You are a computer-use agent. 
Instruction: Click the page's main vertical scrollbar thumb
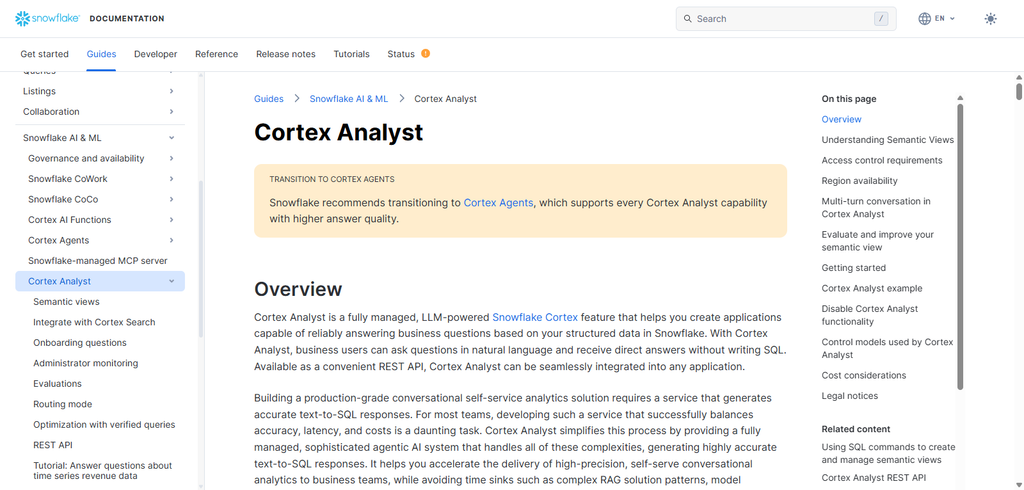(x=1019, y=90)
